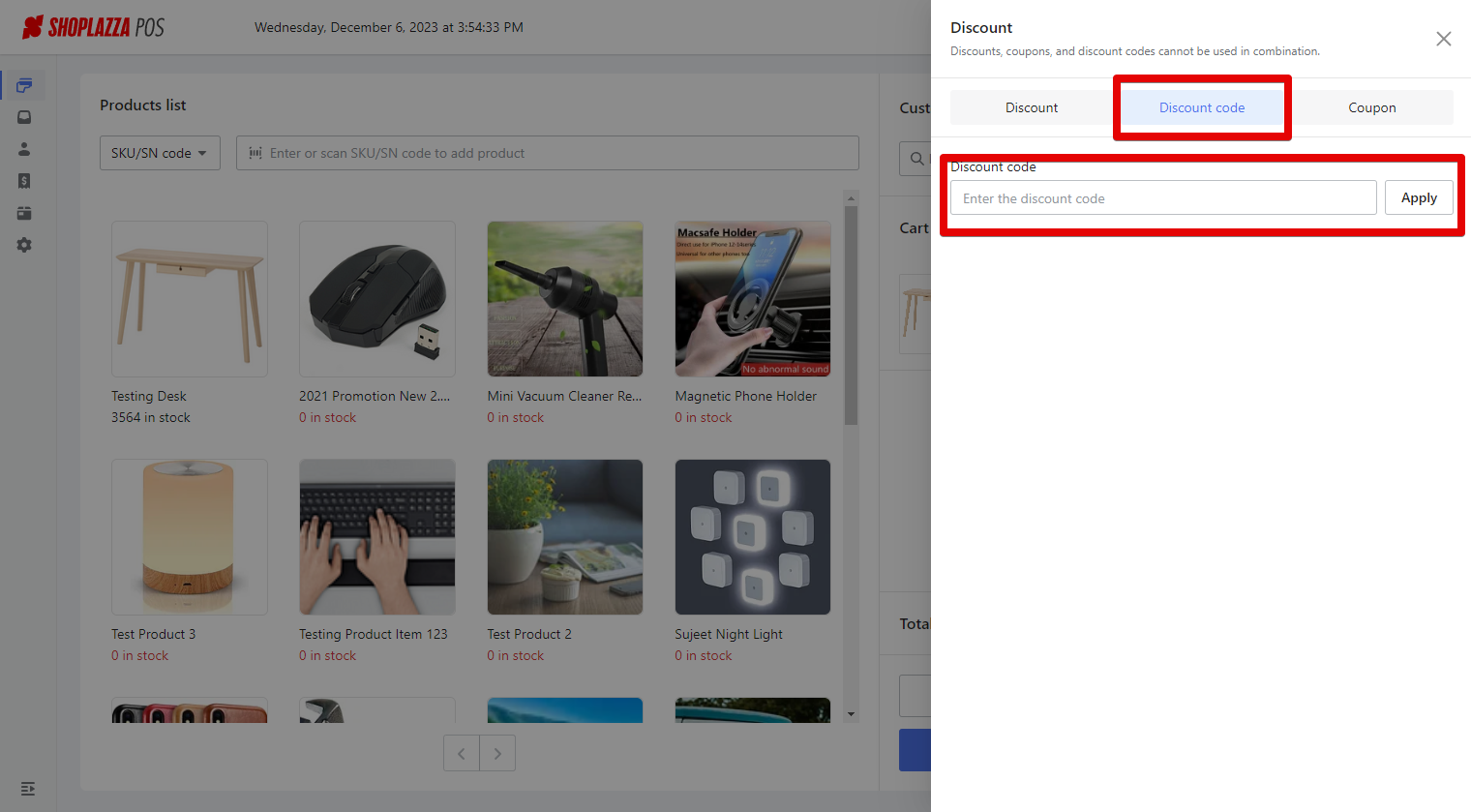Click the "Sujeet Night Light" name

click(729, 634)
